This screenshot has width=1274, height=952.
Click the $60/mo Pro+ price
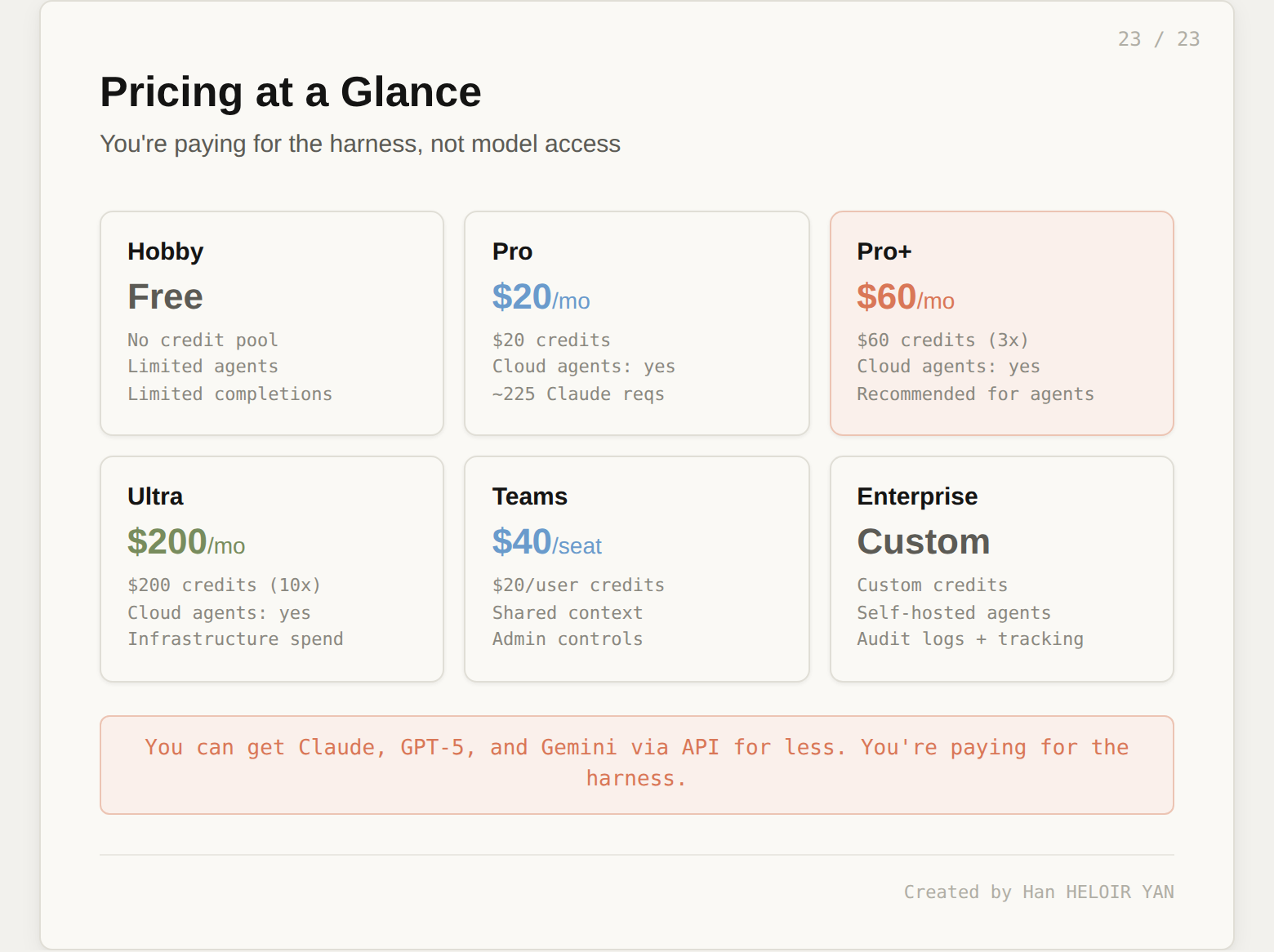(x=905, y=297)
